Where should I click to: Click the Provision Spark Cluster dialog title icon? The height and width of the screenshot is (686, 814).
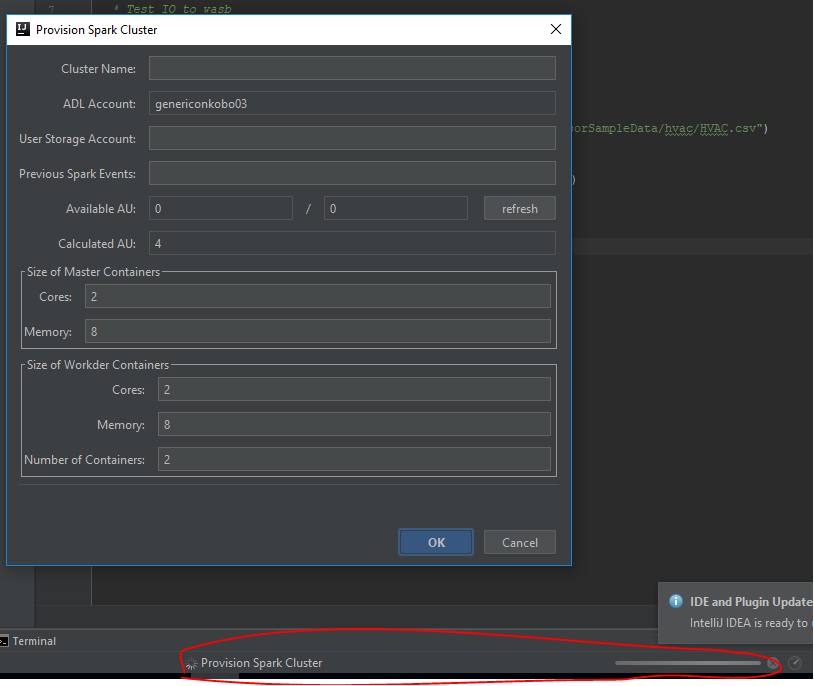point(22,29)
